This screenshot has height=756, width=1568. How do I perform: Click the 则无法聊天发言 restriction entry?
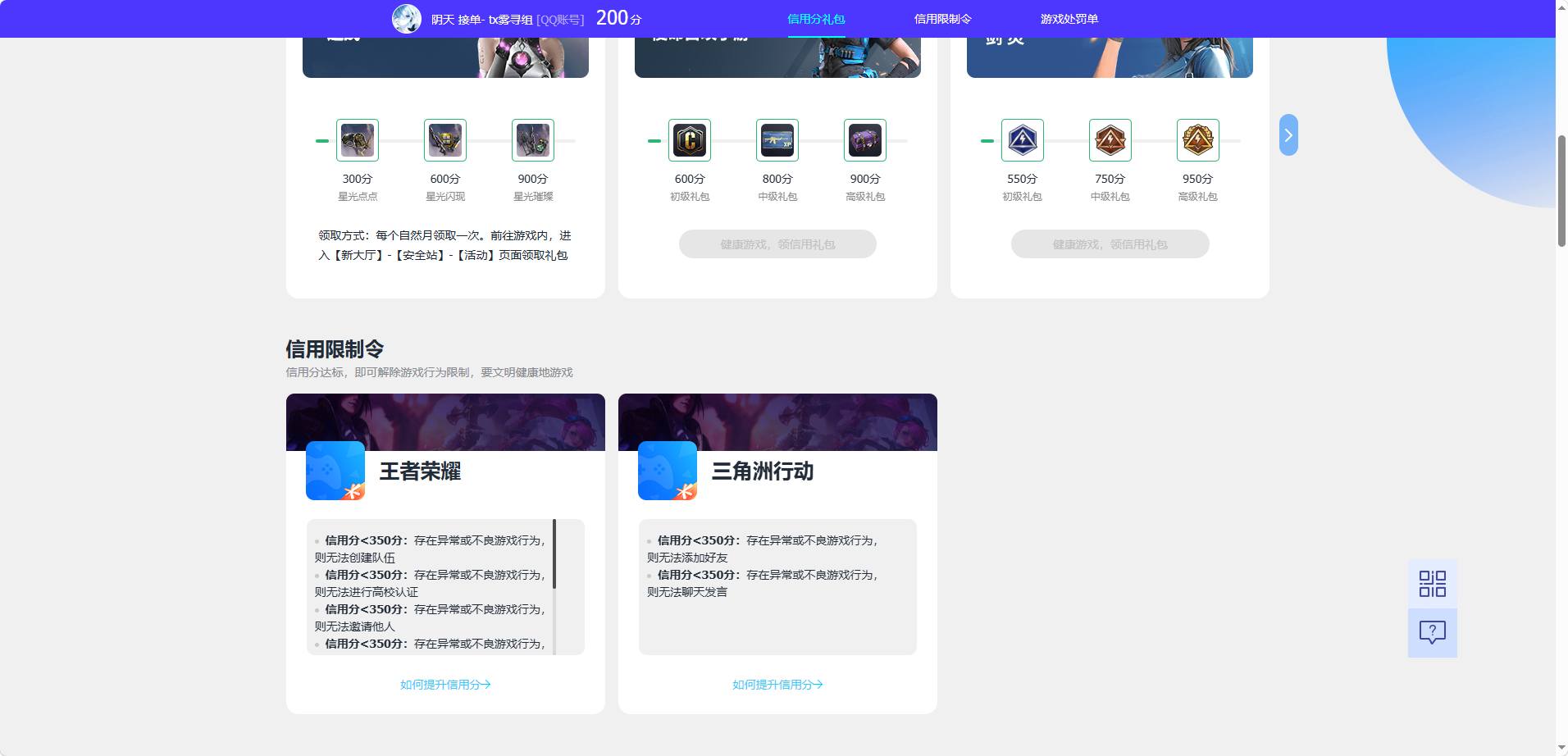point(687,592)
